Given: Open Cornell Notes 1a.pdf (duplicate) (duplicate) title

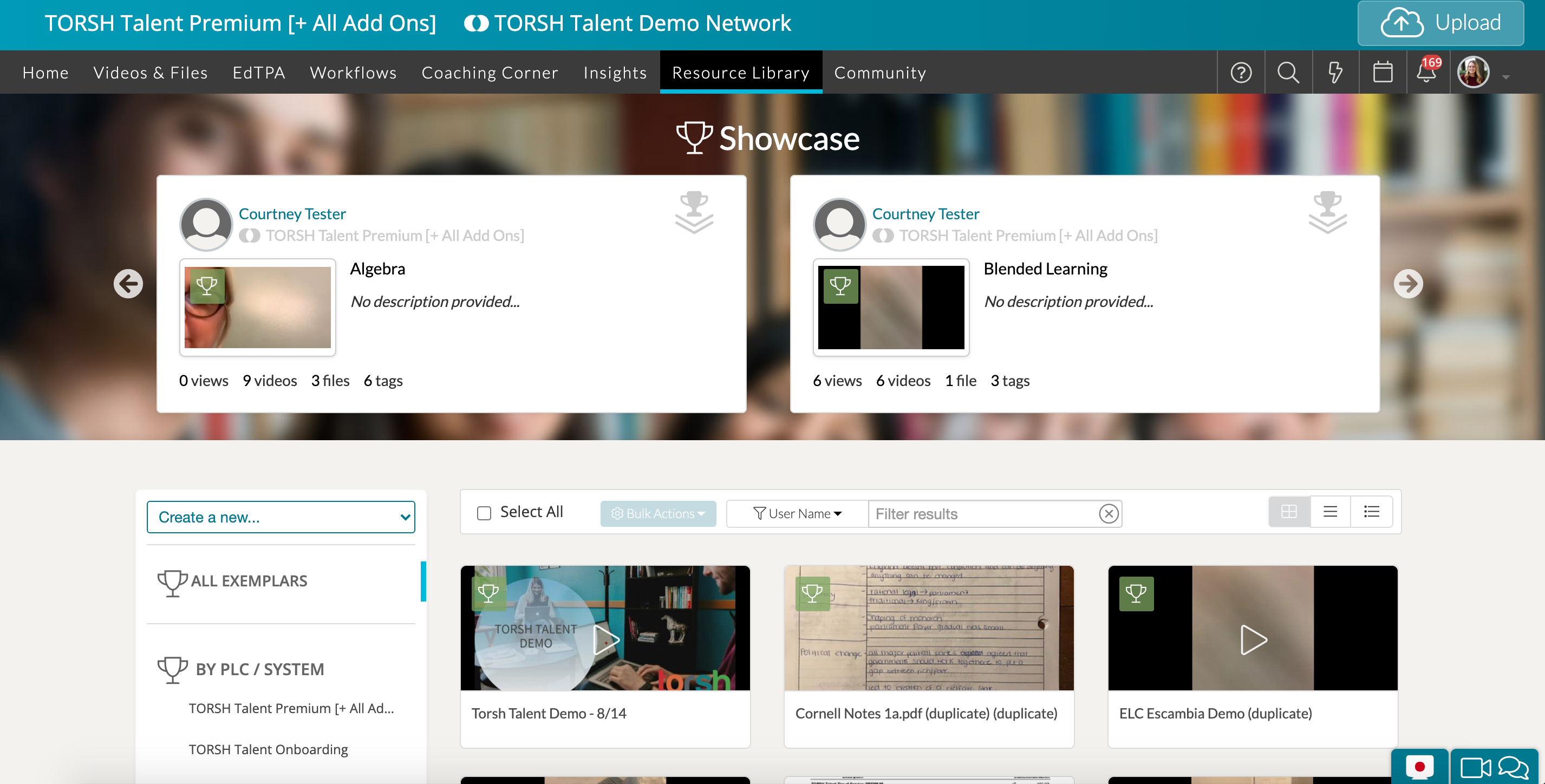Looking at the screenshot, I should tap(926, 713).
